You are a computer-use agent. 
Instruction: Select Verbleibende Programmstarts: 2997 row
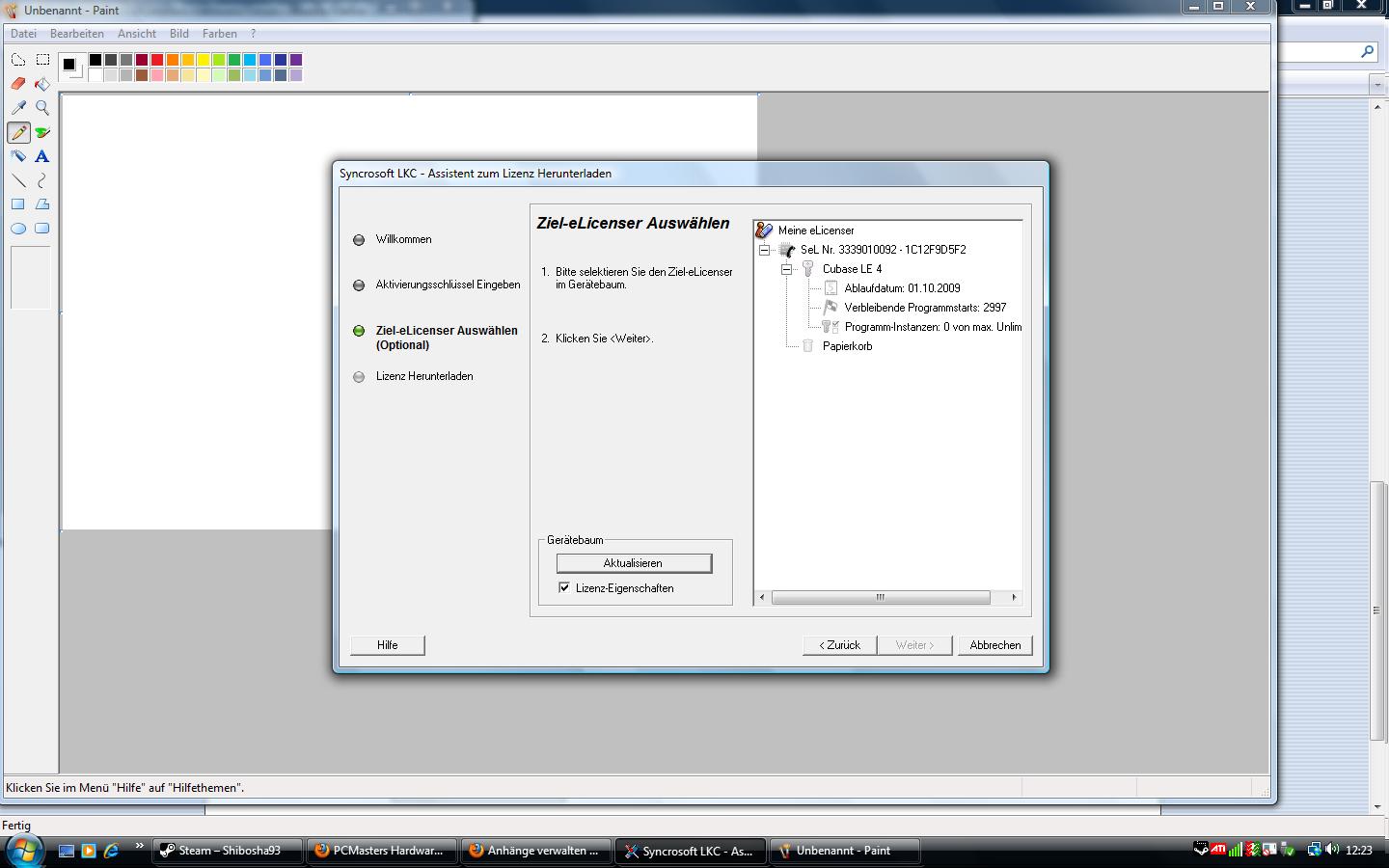tap(925, 308)
